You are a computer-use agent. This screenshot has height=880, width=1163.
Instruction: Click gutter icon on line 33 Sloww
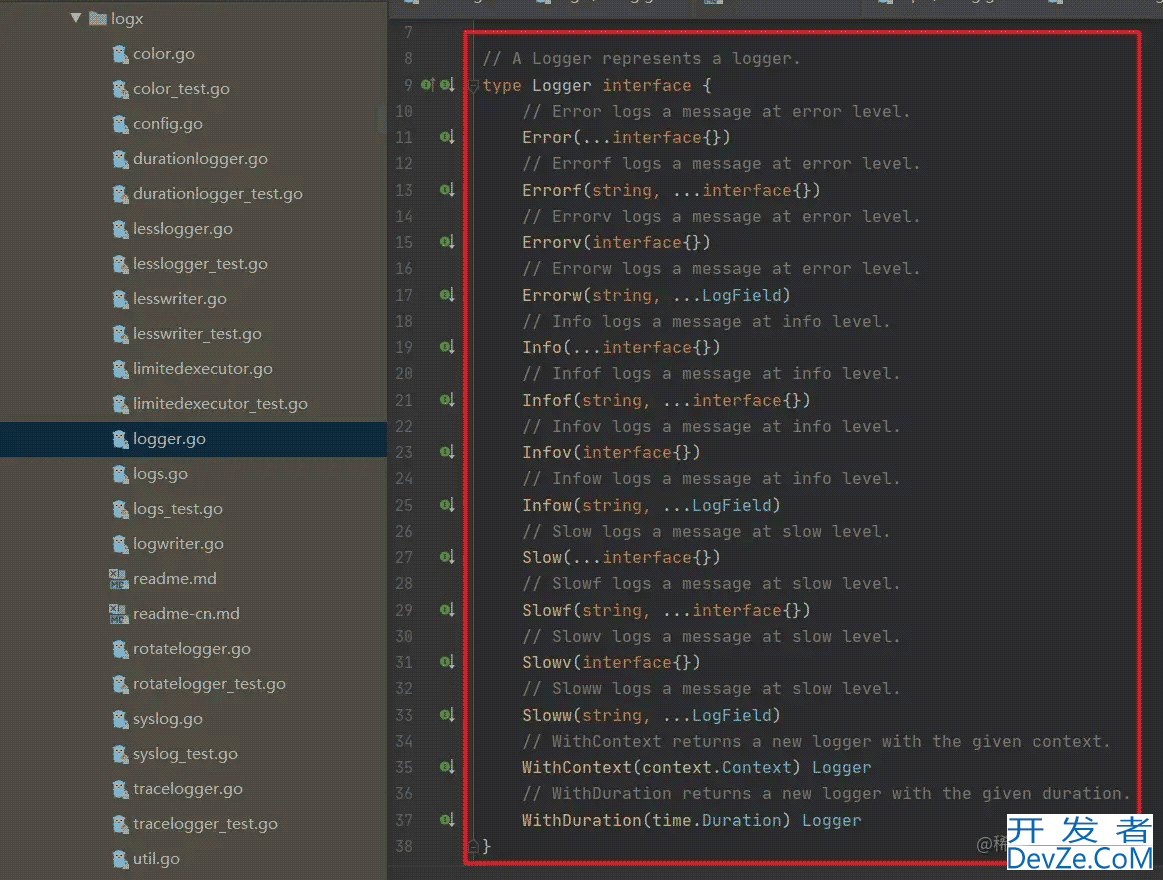447,715
